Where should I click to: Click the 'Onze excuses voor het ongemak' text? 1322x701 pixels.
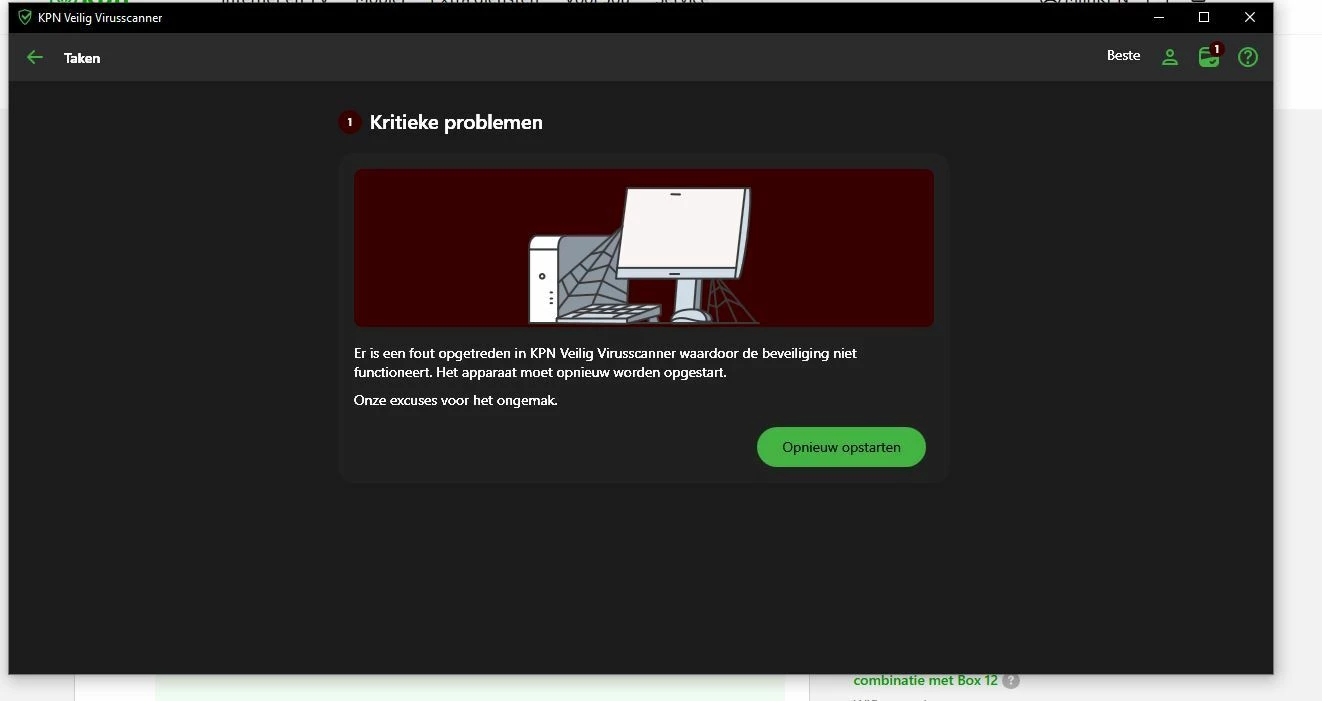point(456,400)
